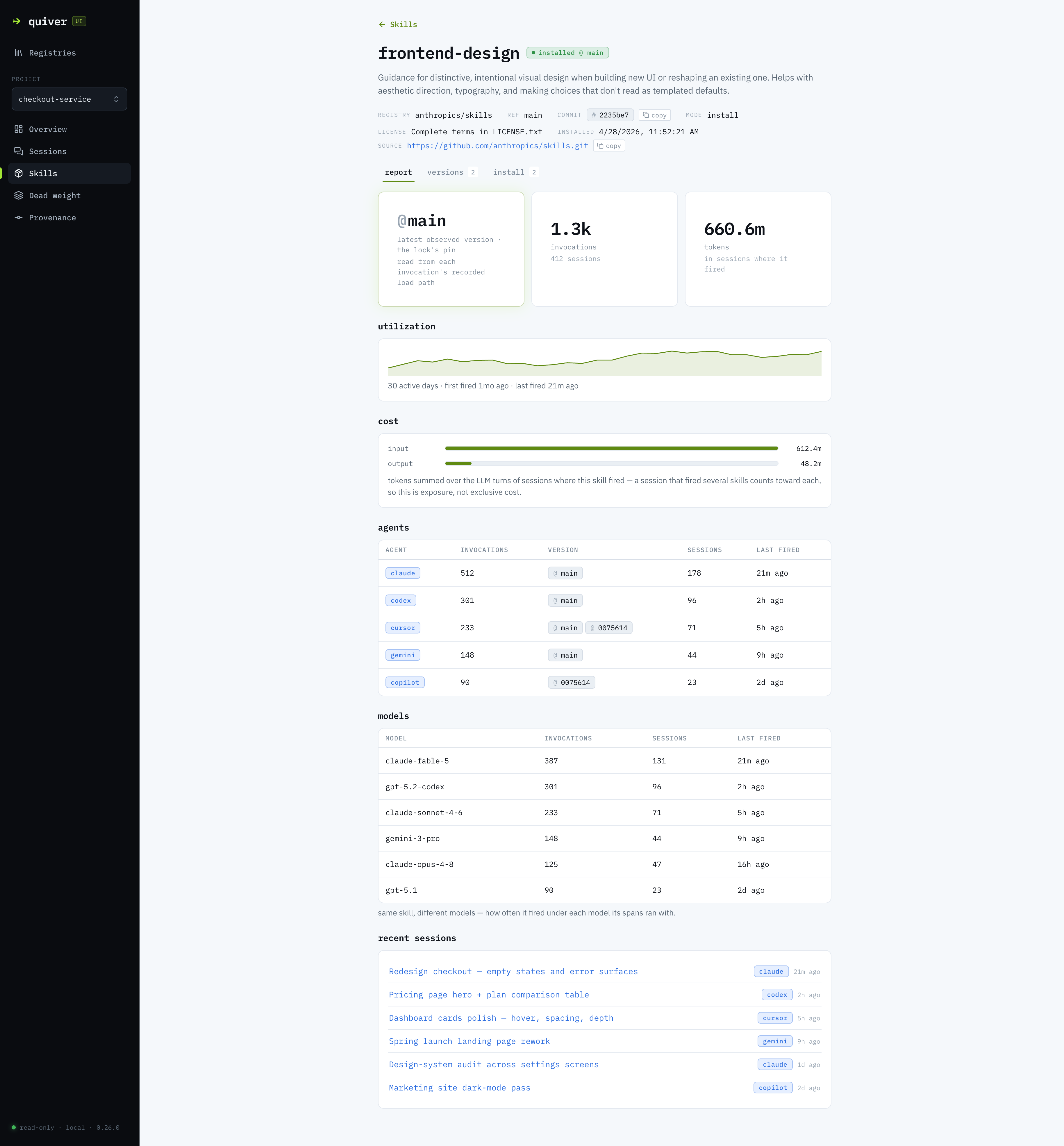Click the Overview dashboard icon
Screen dimensions: 1064x1146
18,130
